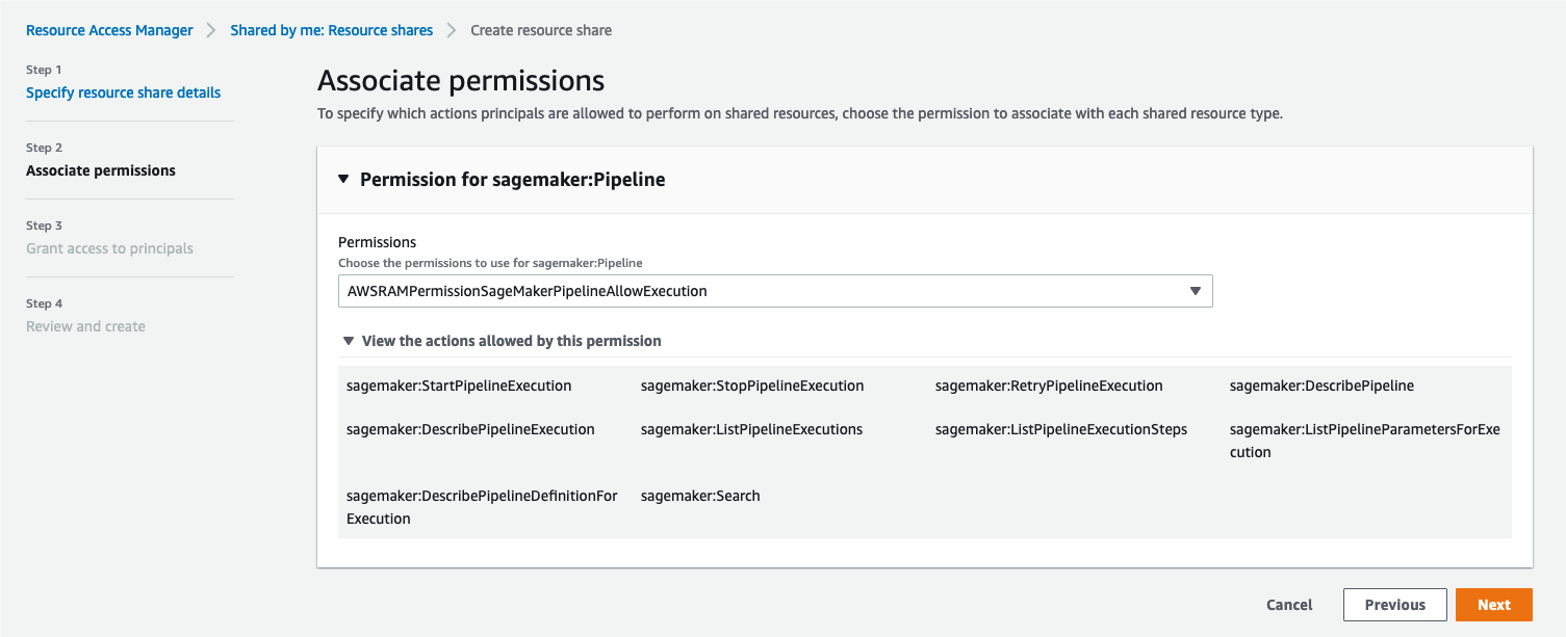The image size is (1566, 637).
Task: Return to Specify resource share details step
Action: (123, 92)
